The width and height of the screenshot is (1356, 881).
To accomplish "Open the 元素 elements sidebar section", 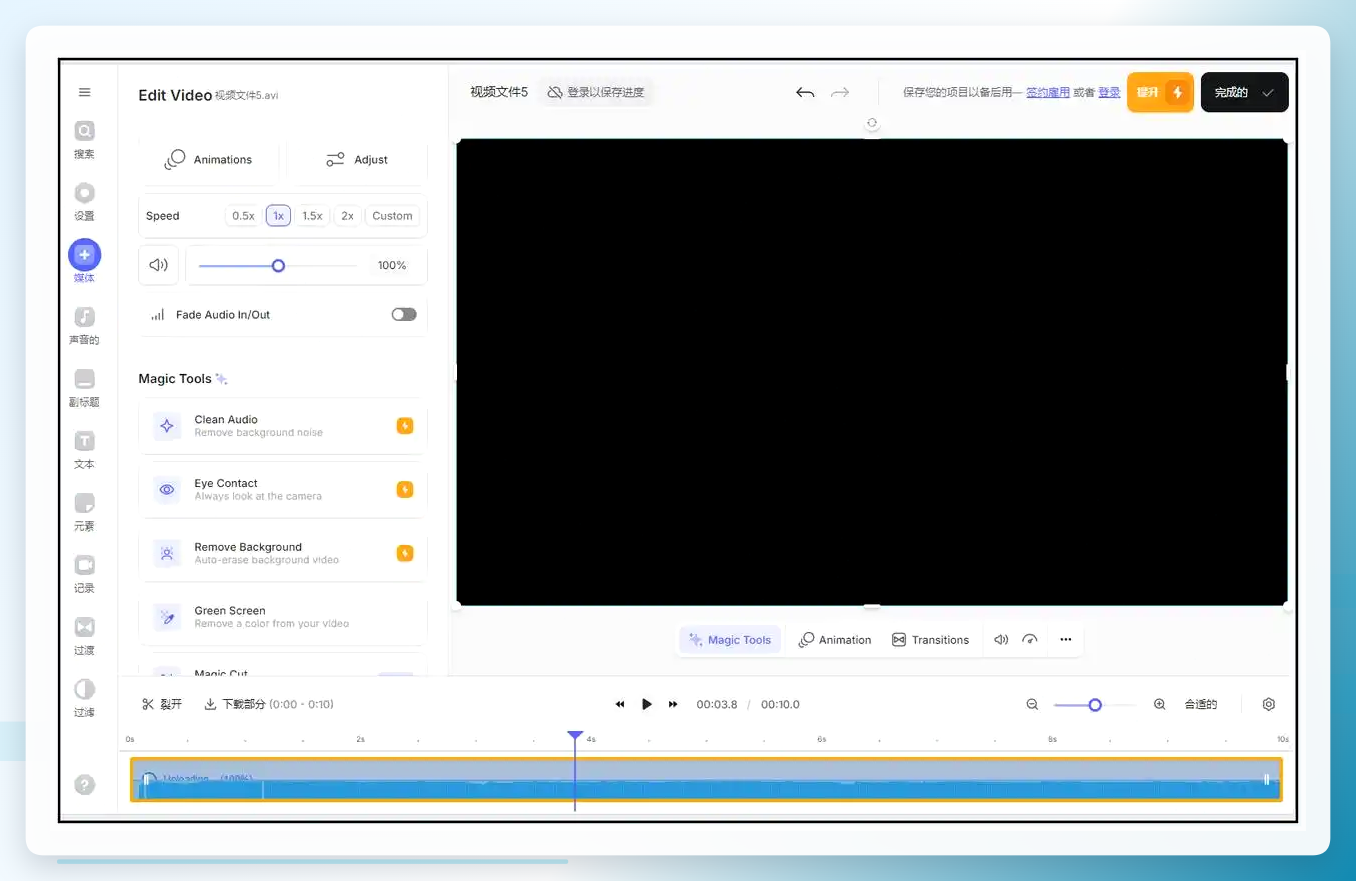I will click(x=84, y=511).
